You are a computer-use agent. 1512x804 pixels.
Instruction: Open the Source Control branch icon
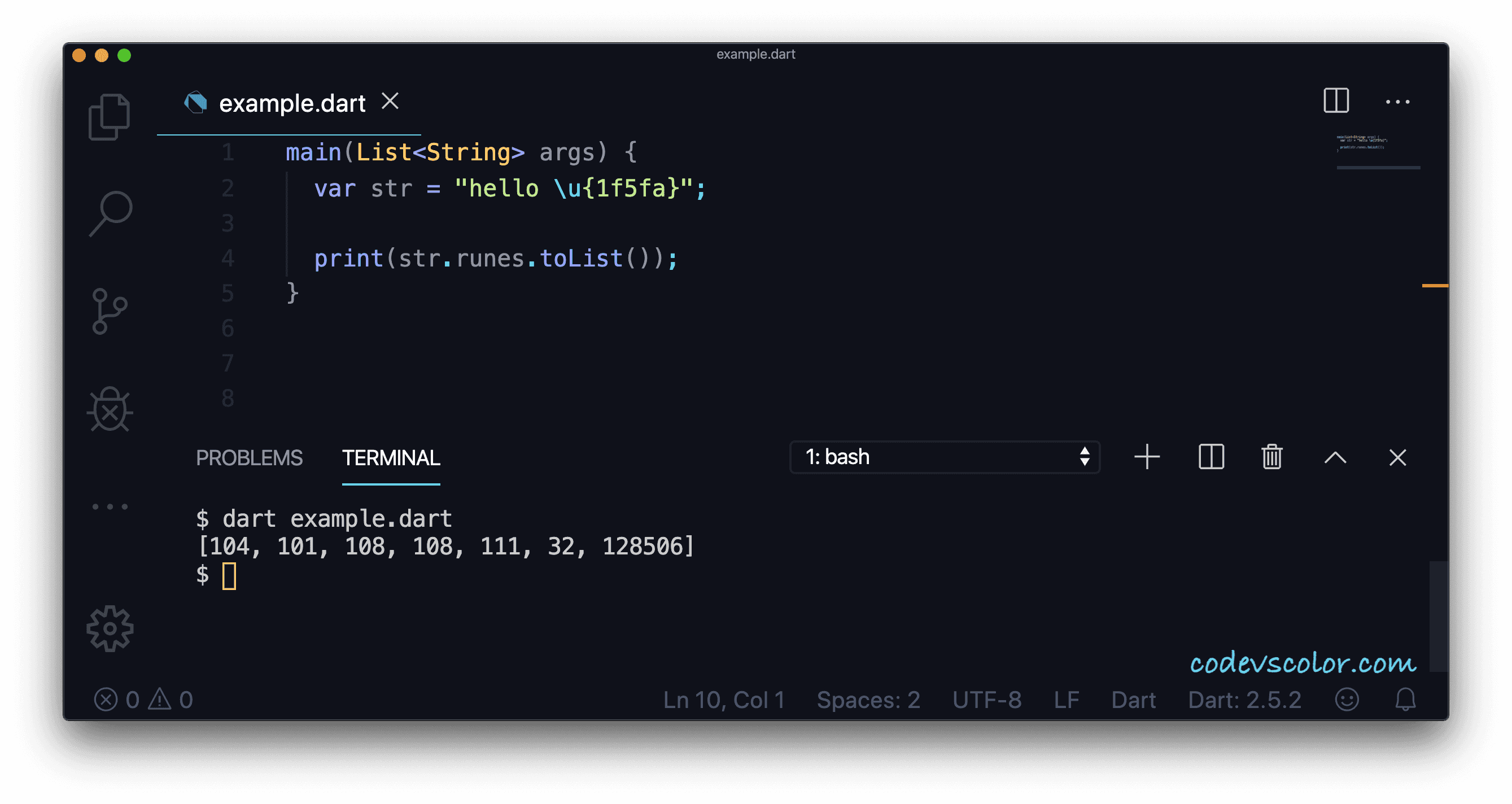(109, 311)
